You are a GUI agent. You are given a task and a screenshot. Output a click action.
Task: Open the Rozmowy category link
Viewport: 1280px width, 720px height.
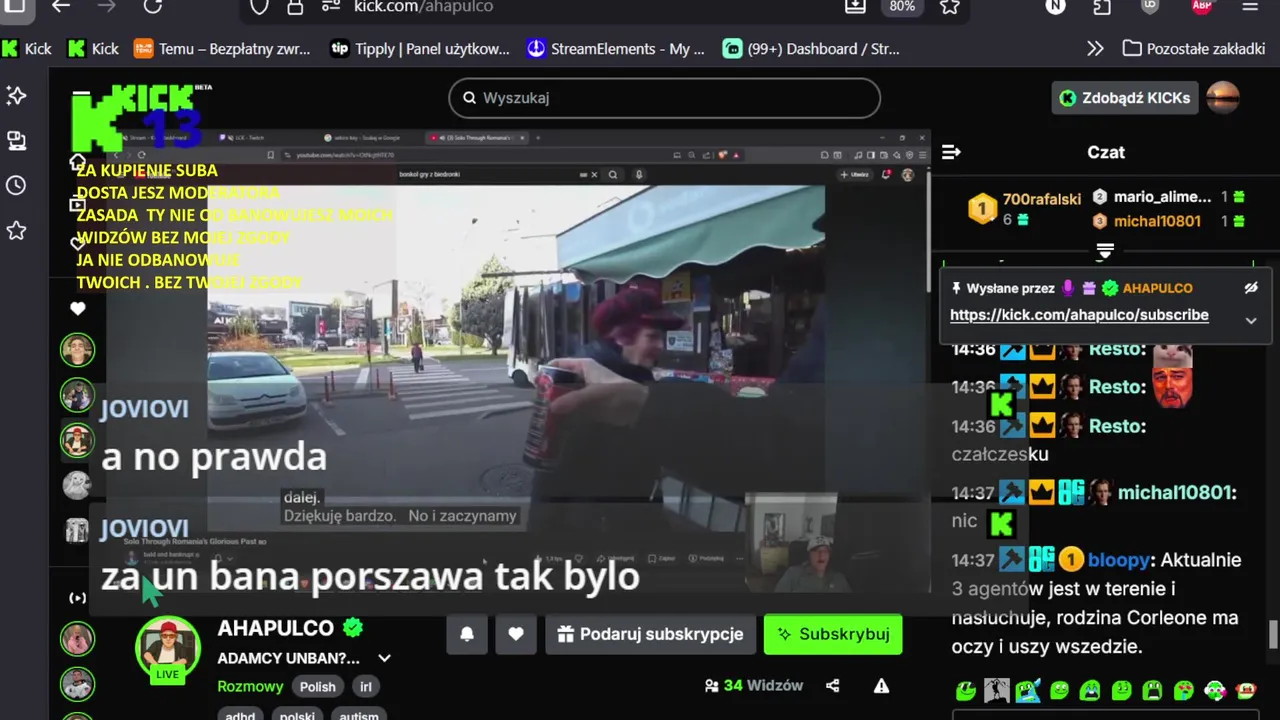pos(250,686)
